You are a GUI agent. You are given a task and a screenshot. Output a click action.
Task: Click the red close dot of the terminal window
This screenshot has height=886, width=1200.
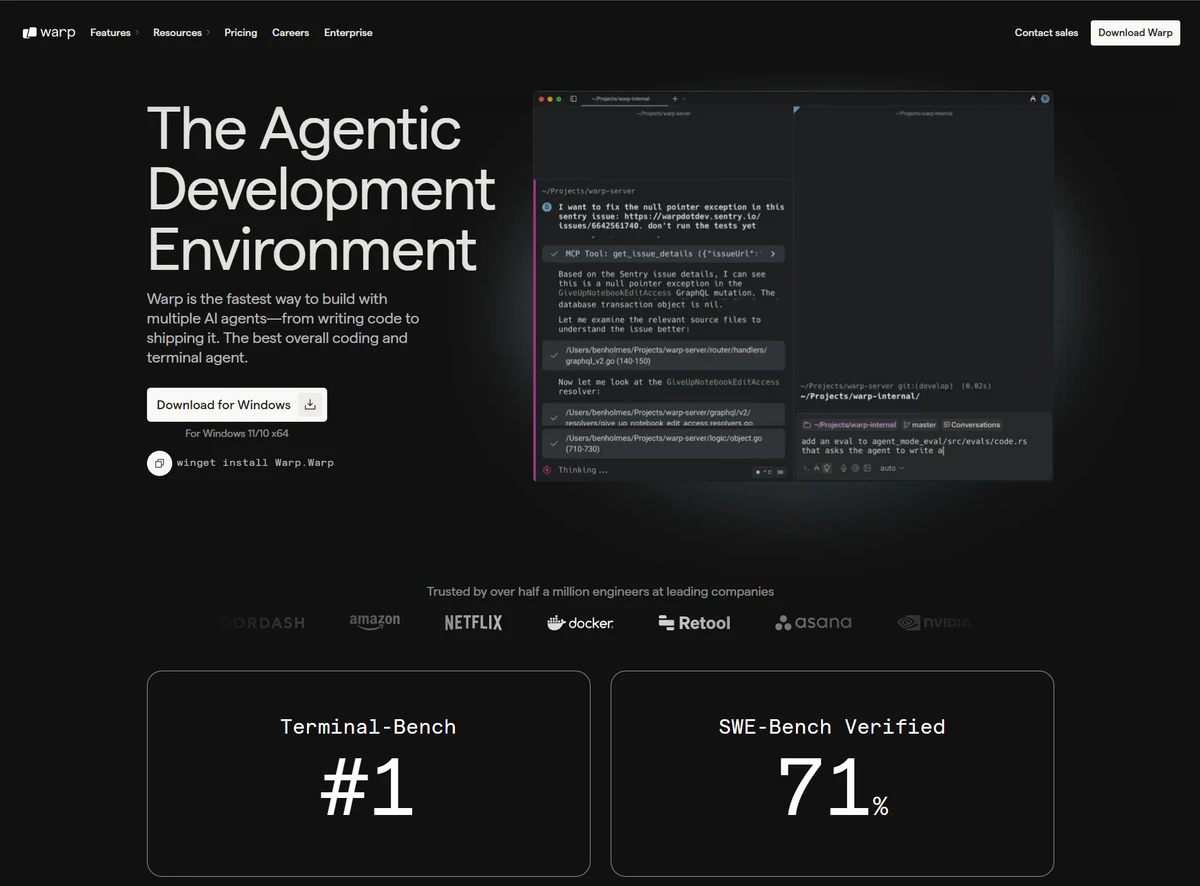coord(541,99)
